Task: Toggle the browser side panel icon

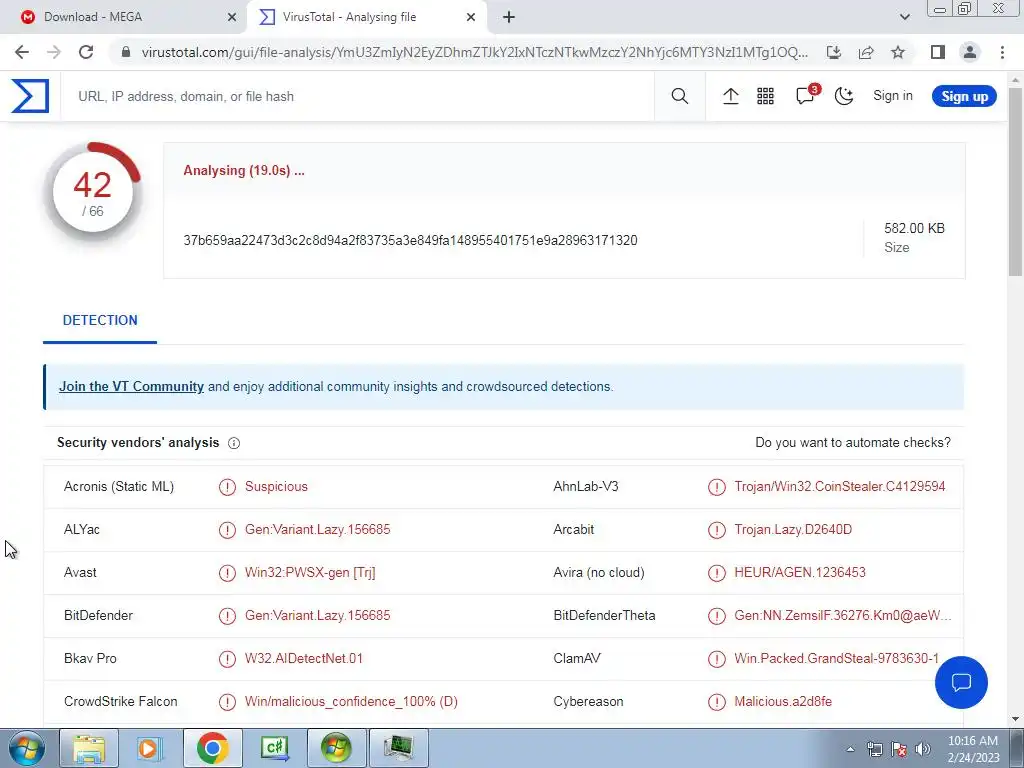Action: click(938, 52)
